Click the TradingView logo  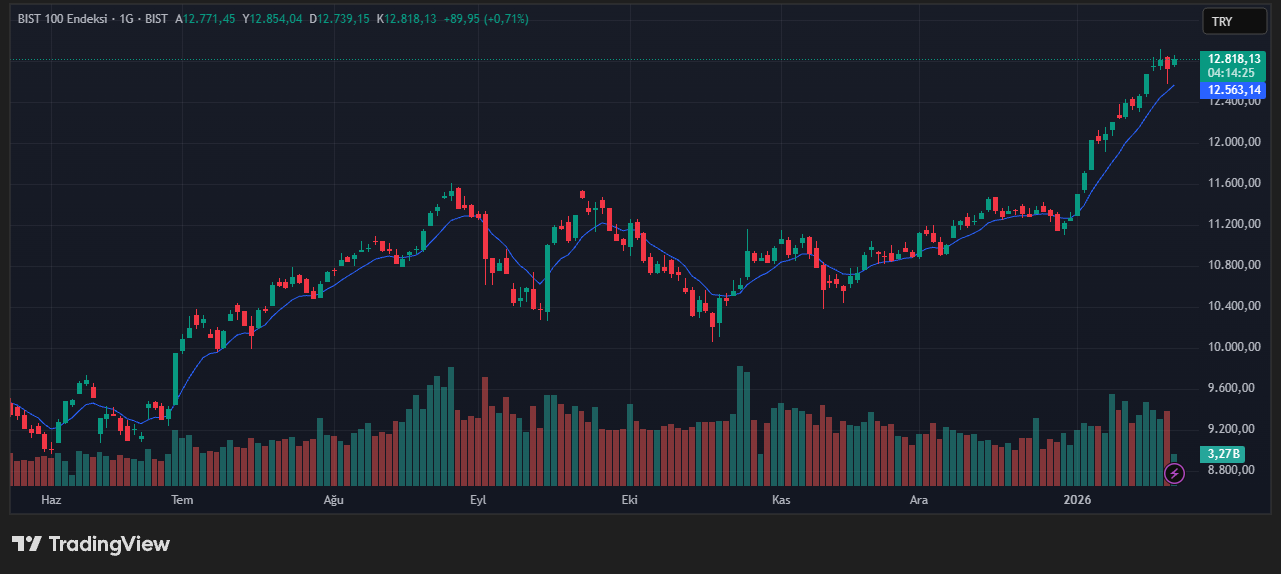pos(91,544)
